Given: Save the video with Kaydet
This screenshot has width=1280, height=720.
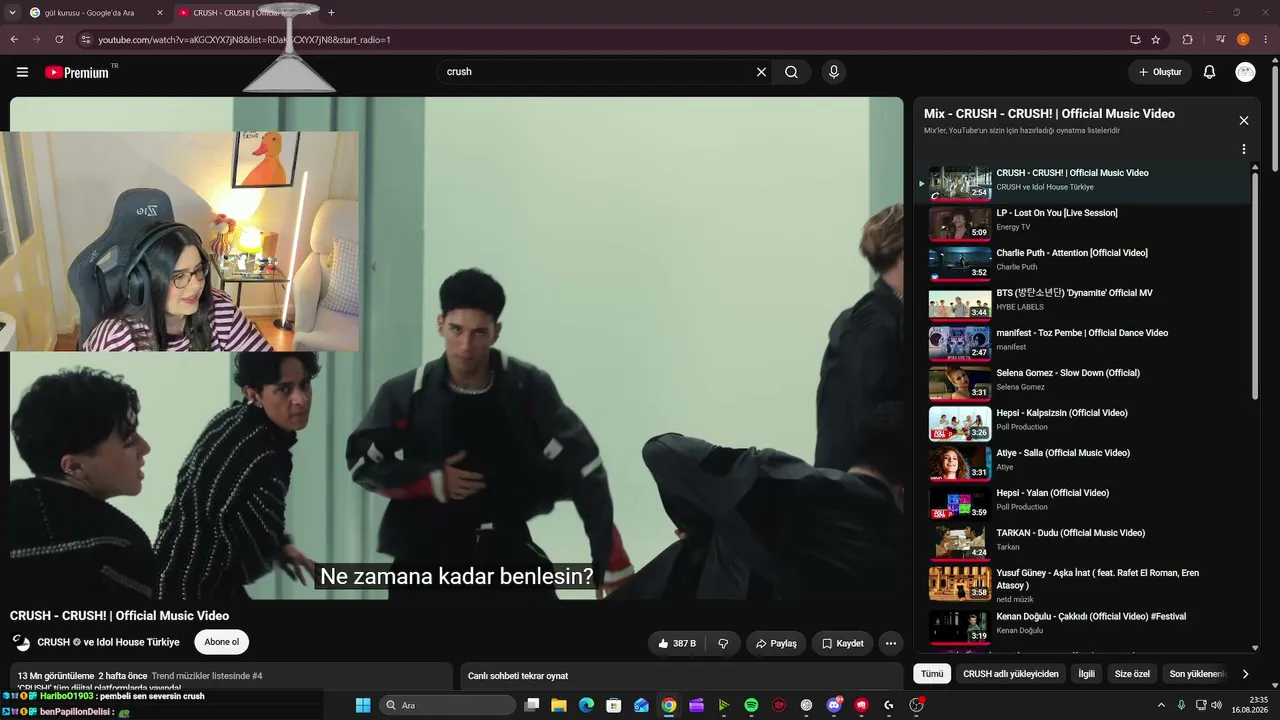Looking at the screenshot, I should pos(842,643).
